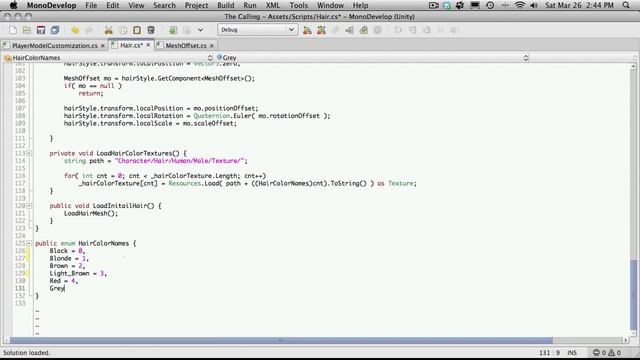Collapse the LoadHairColorTextures method fold
This screenshot has width=640, height=360.
pos(29,153)
